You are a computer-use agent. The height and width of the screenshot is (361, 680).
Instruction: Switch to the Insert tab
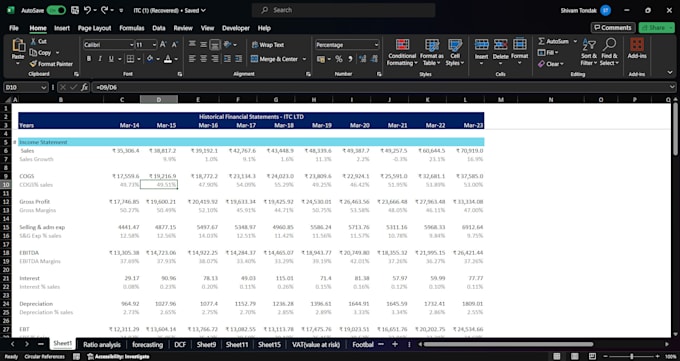pyautogui.click(x=62, y=28)
